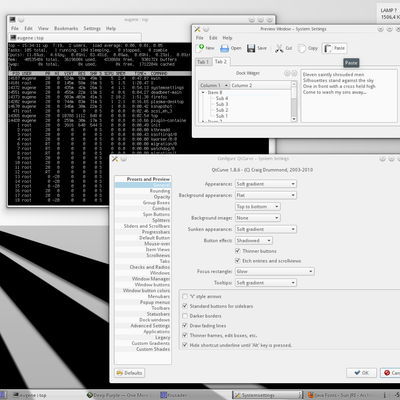The height and width of the screenshot is (400, 400).
Task: Open the Top to bottom dropdown
Action: [x=258, y=207]
